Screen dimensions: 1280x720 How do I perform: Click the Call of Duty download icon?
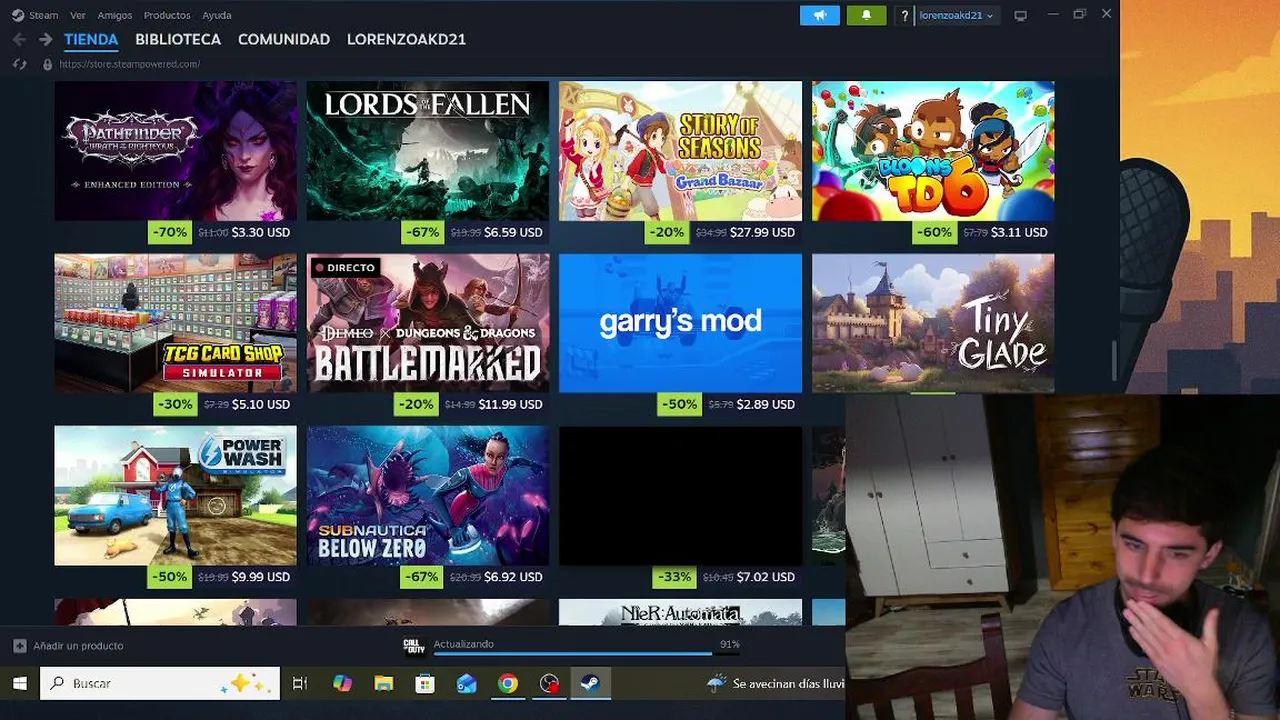click(414, 646)
